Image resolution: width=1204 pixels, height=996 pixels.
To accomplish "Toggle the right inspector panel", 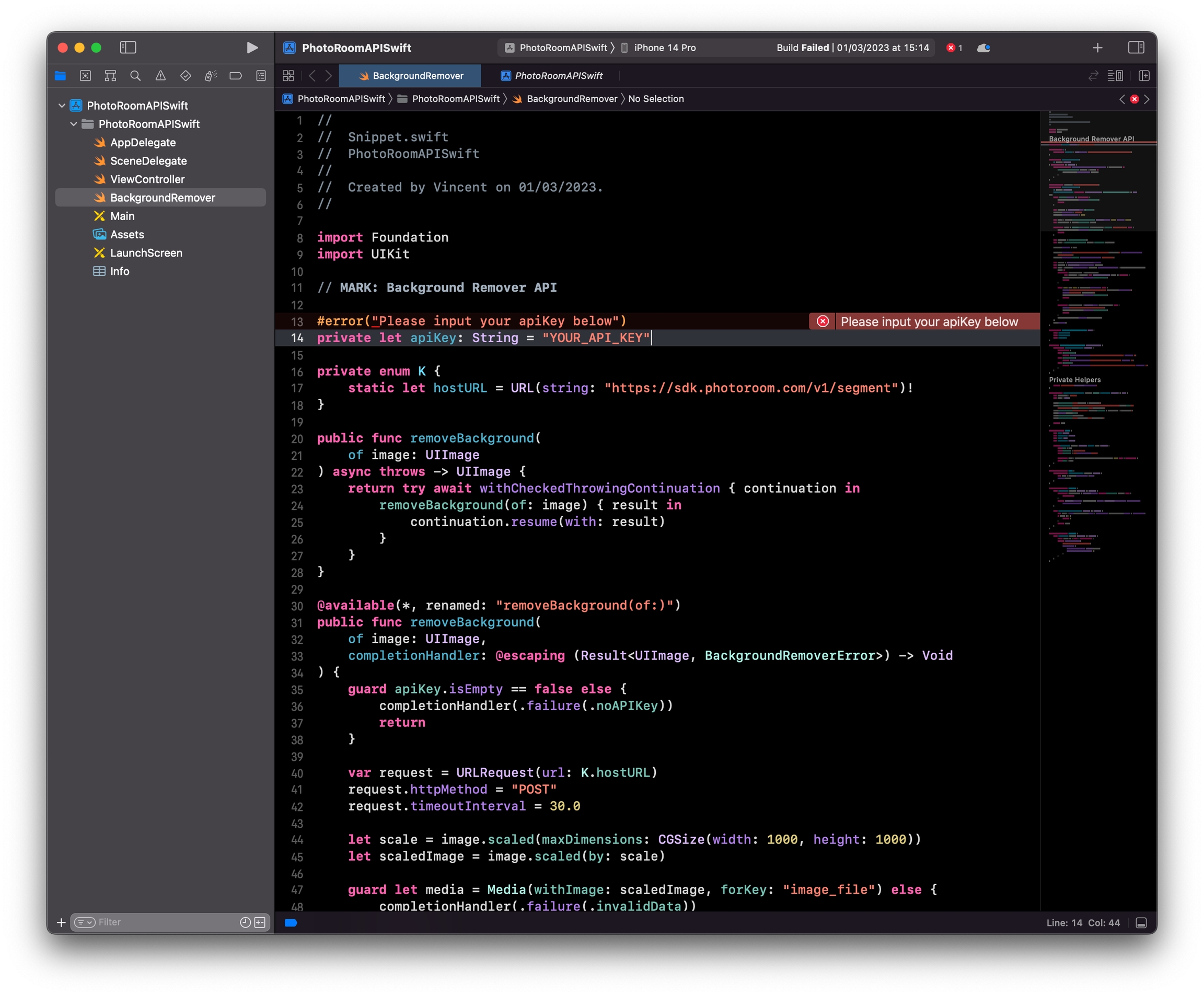I will pos(1136,48).
